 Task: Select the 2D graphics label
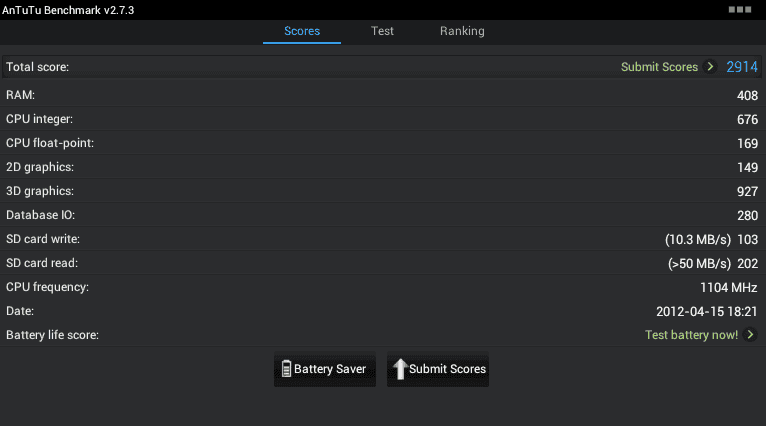point(40,167)
